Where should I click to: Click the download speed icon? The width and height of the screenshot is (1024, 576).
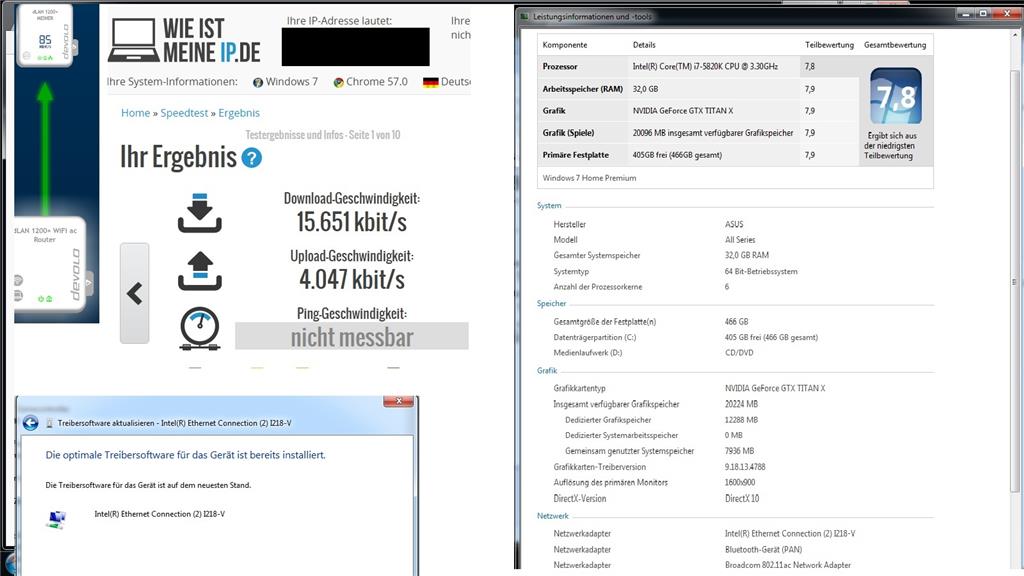(199, 213)
